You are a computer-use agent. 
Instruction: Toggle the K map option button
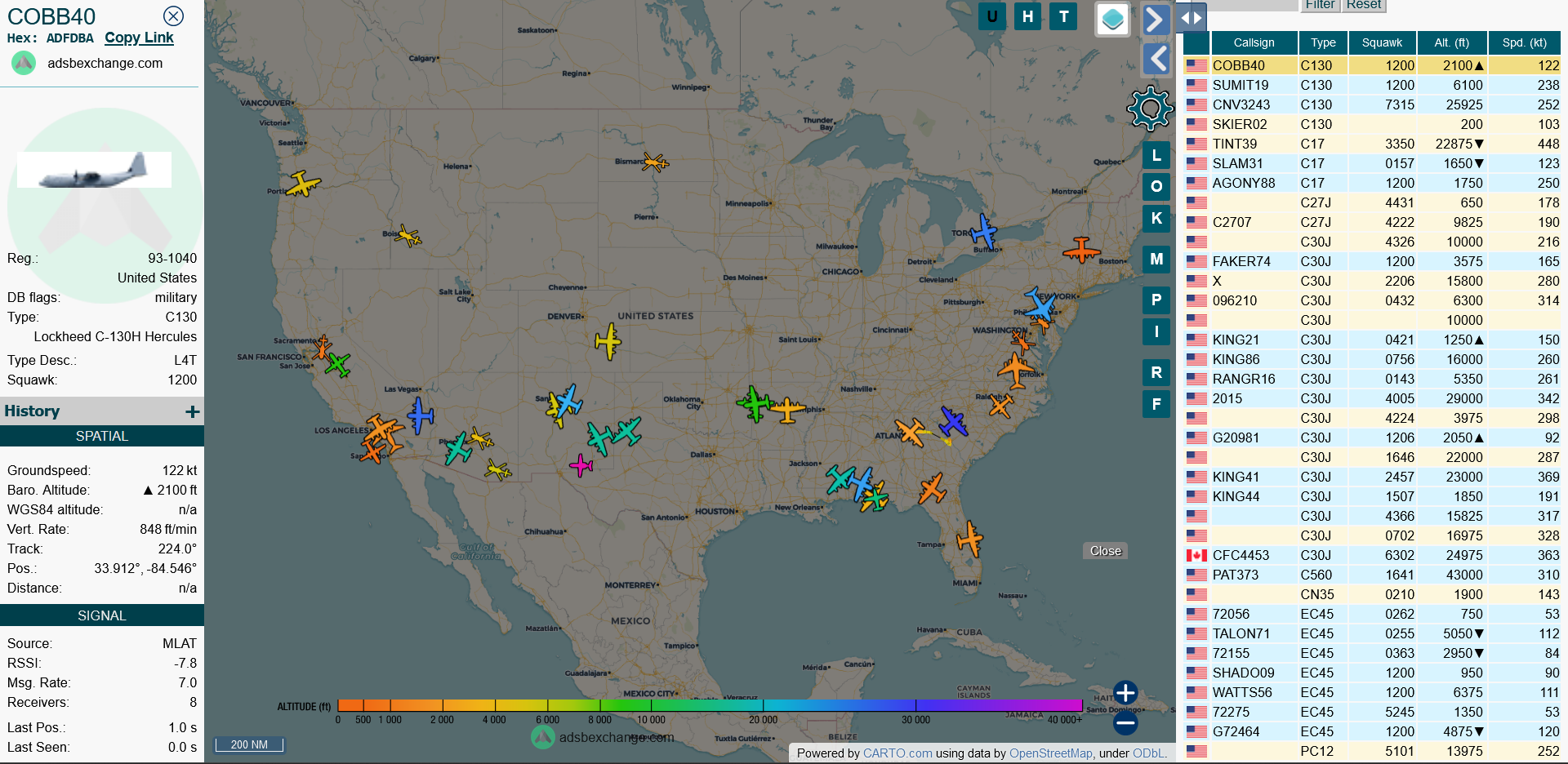click(x=1156, y=218)
